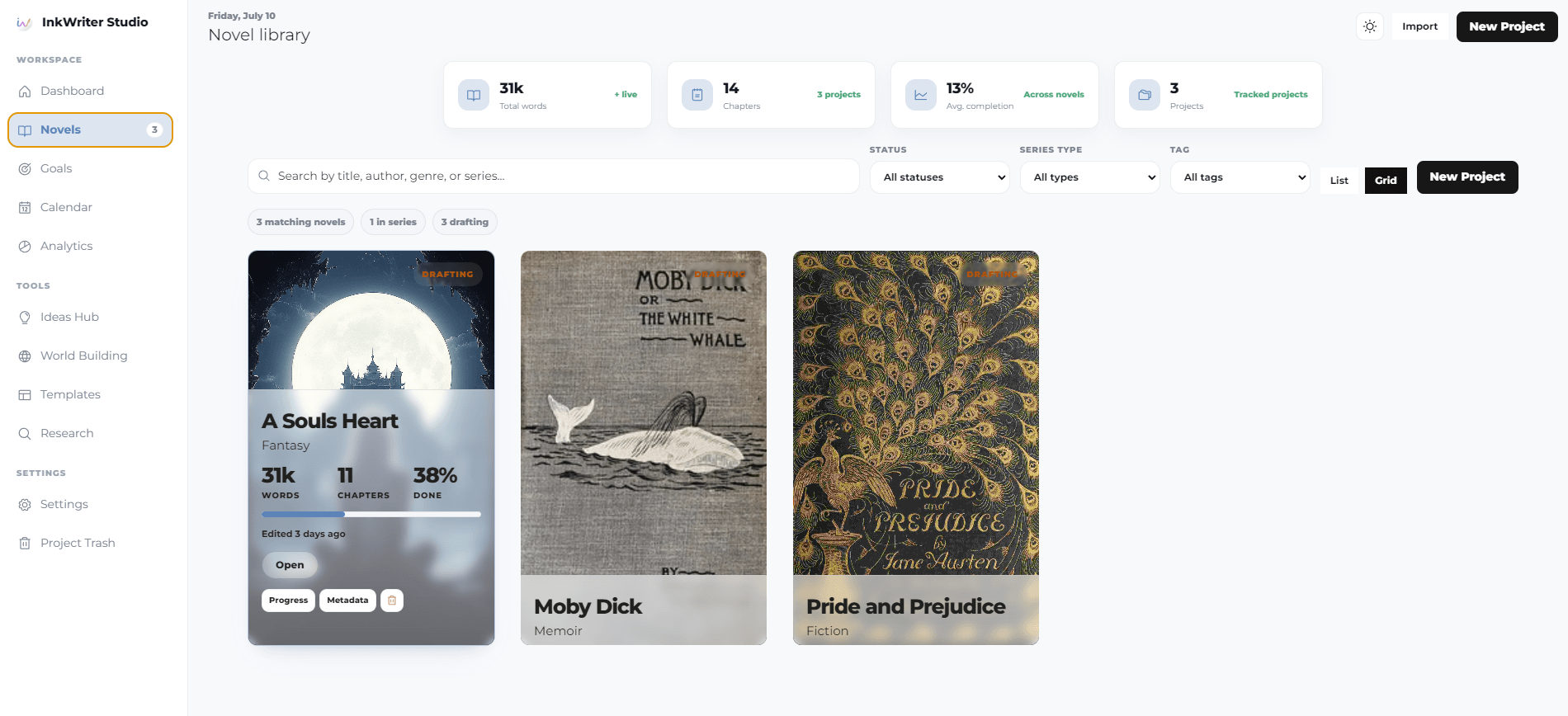Open Ideas Hub tool
Screen dimensions: 1568x716
coord(90,318)
